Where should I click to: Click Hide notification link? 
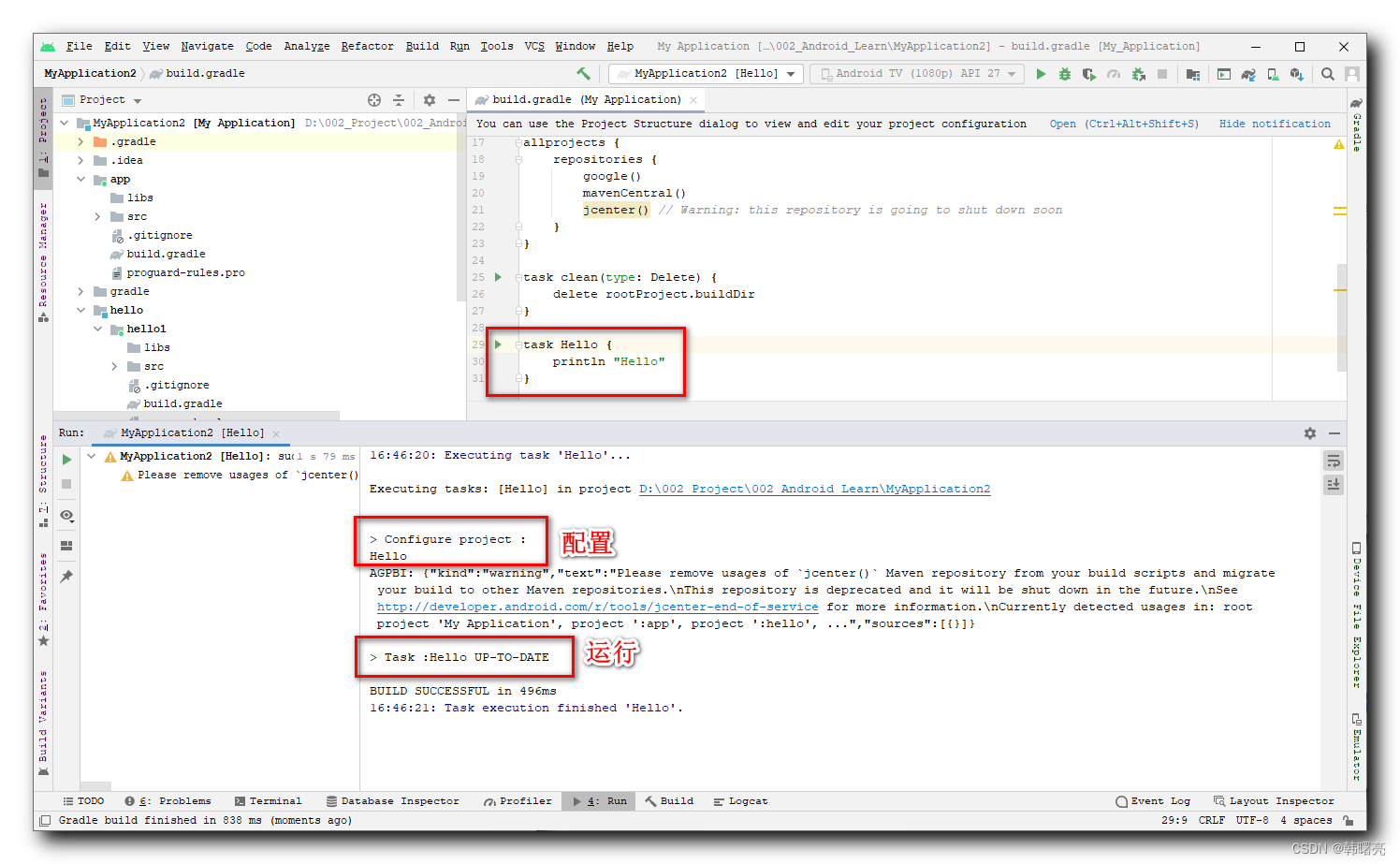coord(1275,124)
